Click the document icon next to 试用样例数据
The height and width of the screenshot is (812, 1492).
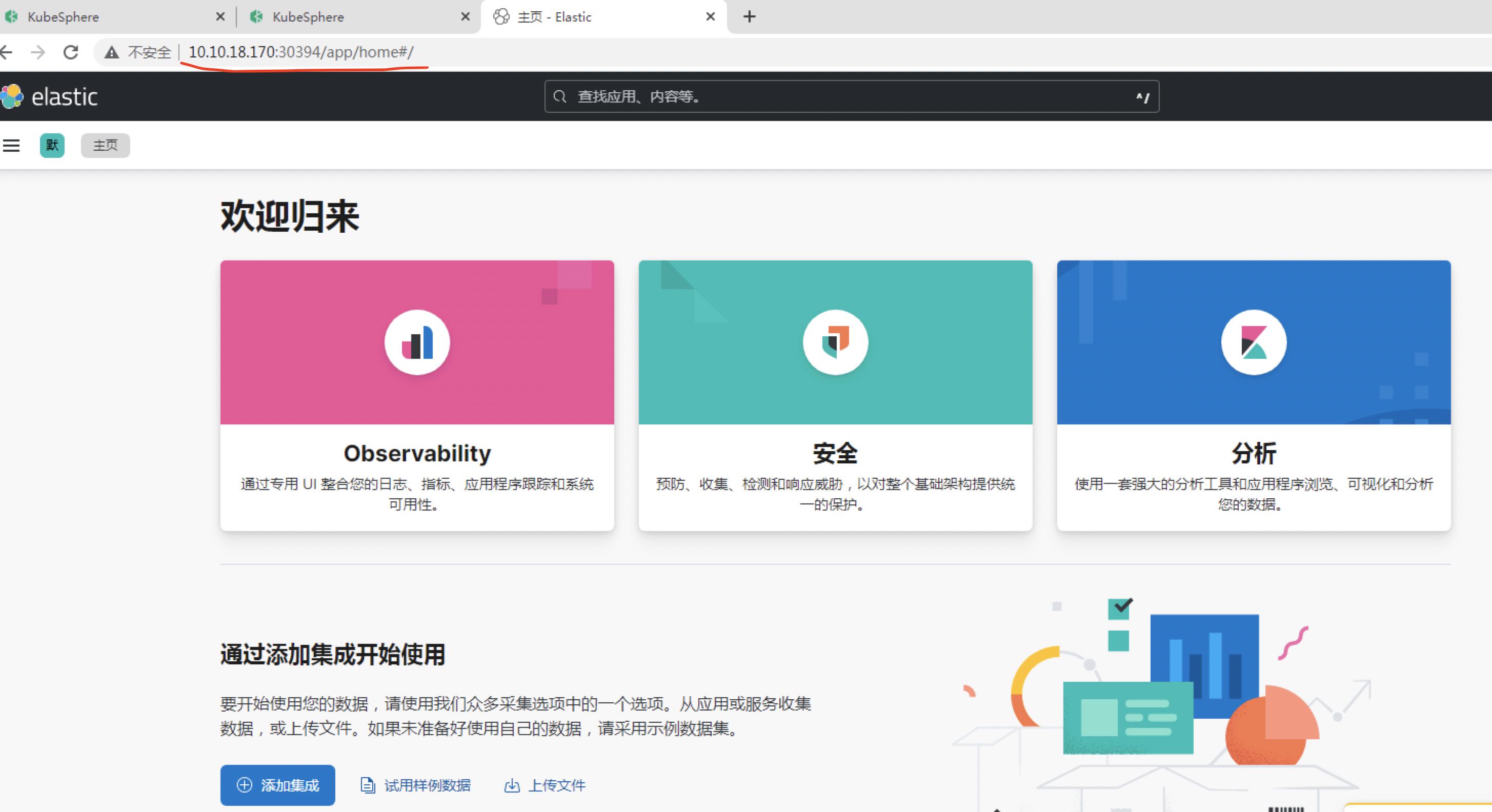367,786
